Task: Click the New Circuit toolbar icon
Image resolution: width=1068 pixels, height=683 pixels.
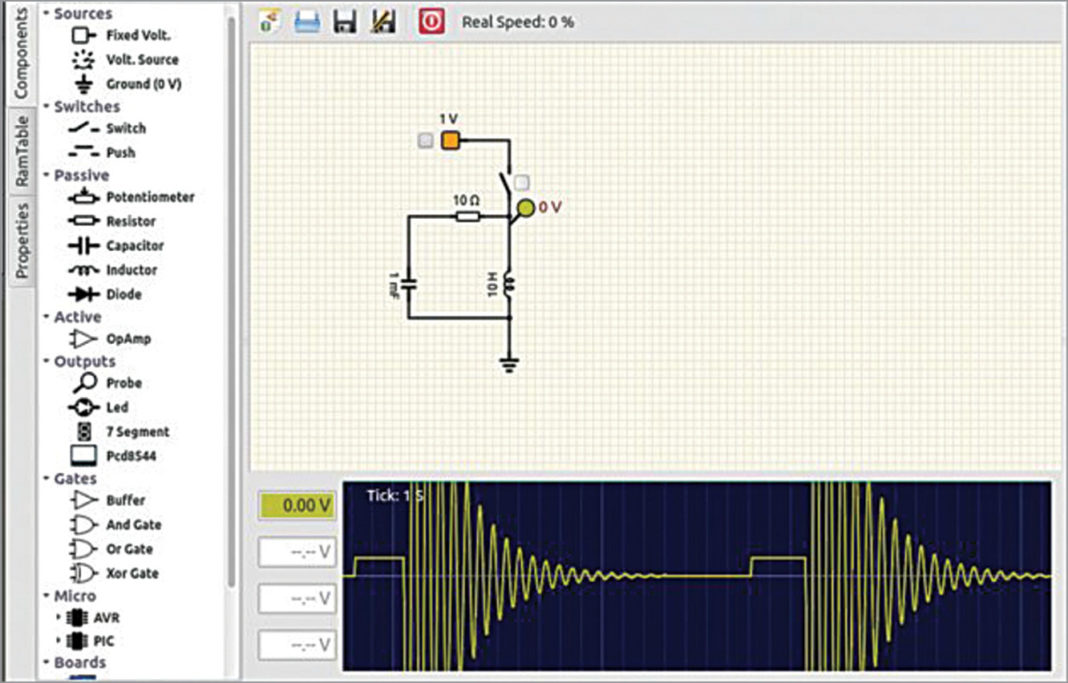Action: coord(267,21)
